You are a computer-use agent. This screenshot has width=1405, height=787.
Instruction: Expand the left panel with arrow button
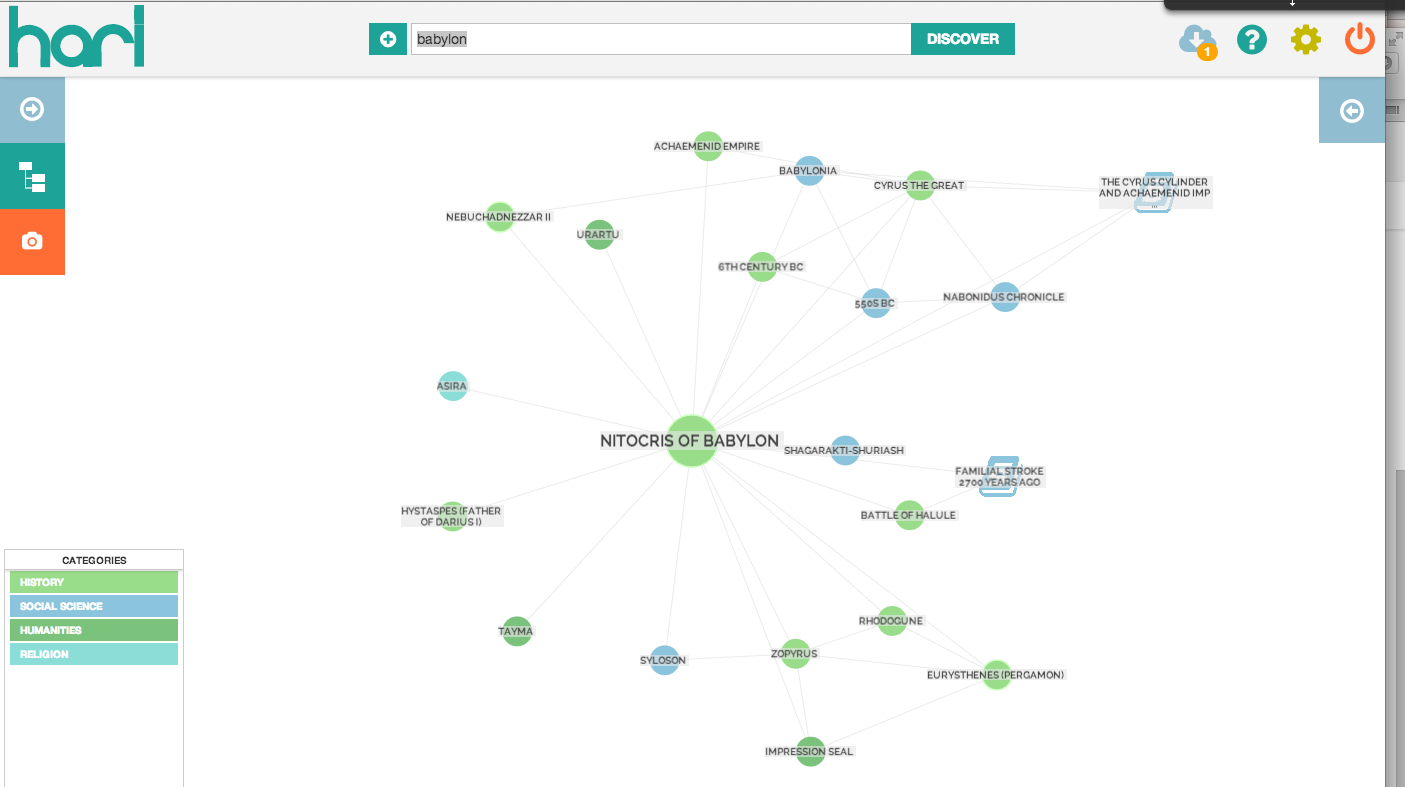(32, 109)
